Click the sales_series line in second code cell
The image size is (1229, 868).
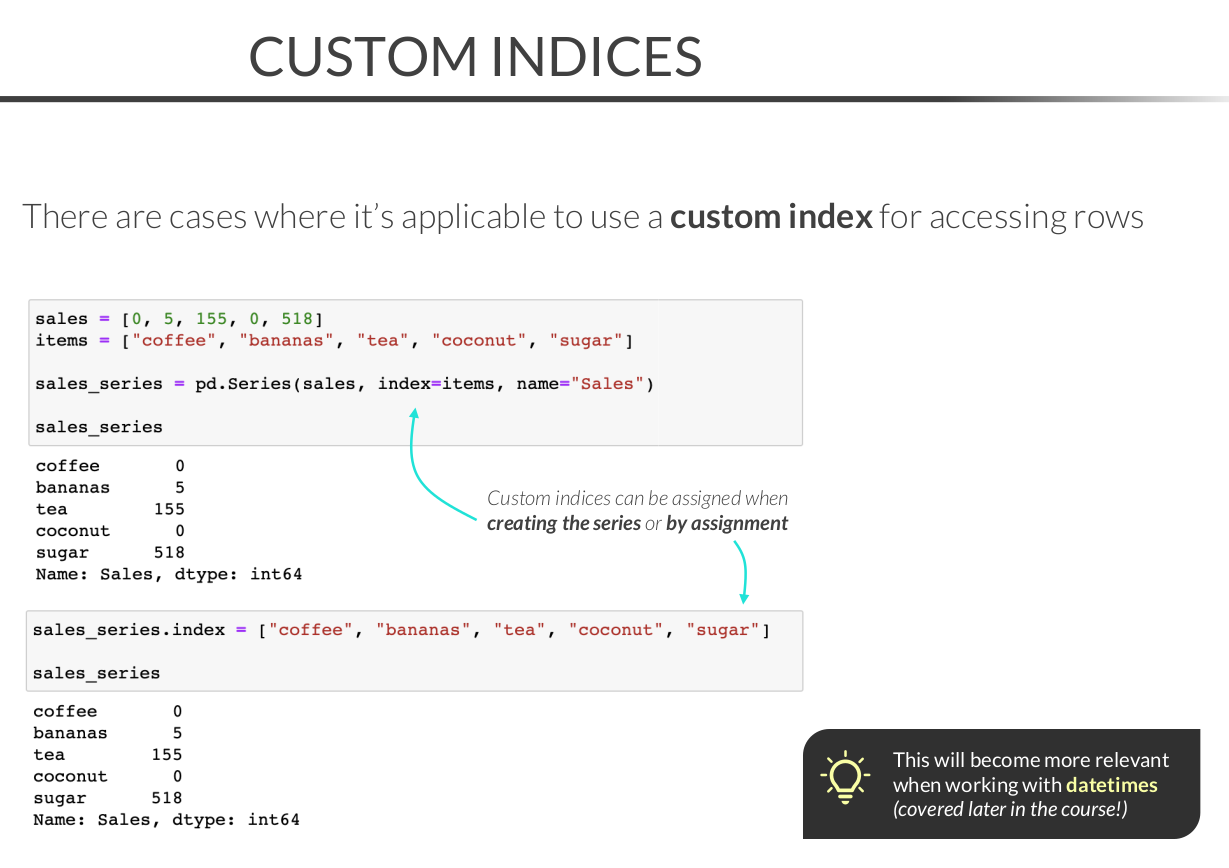pyautogui.click(x=96, y=673)
